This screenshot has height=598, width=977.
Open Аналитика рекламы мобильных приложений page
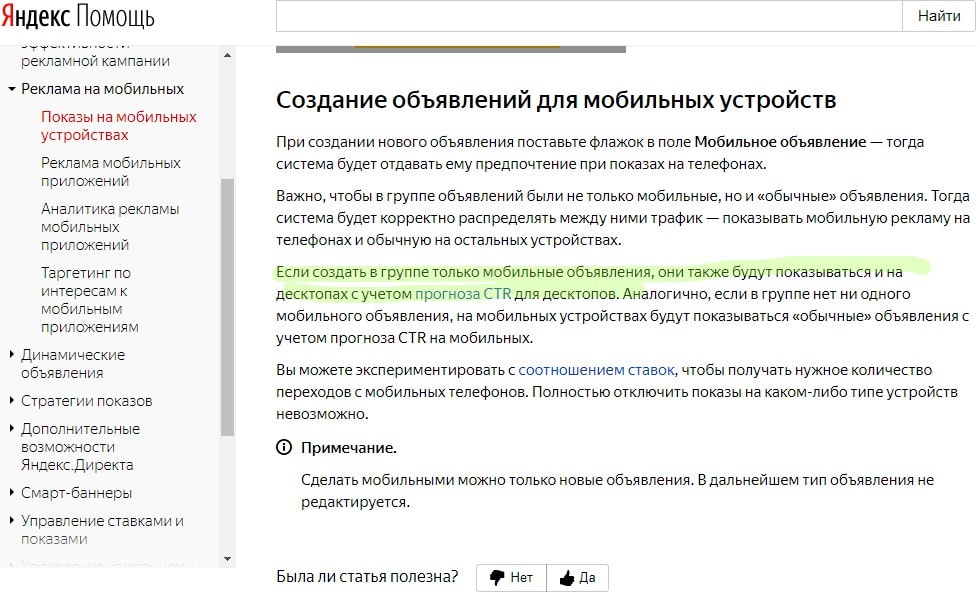coord(110,227)
